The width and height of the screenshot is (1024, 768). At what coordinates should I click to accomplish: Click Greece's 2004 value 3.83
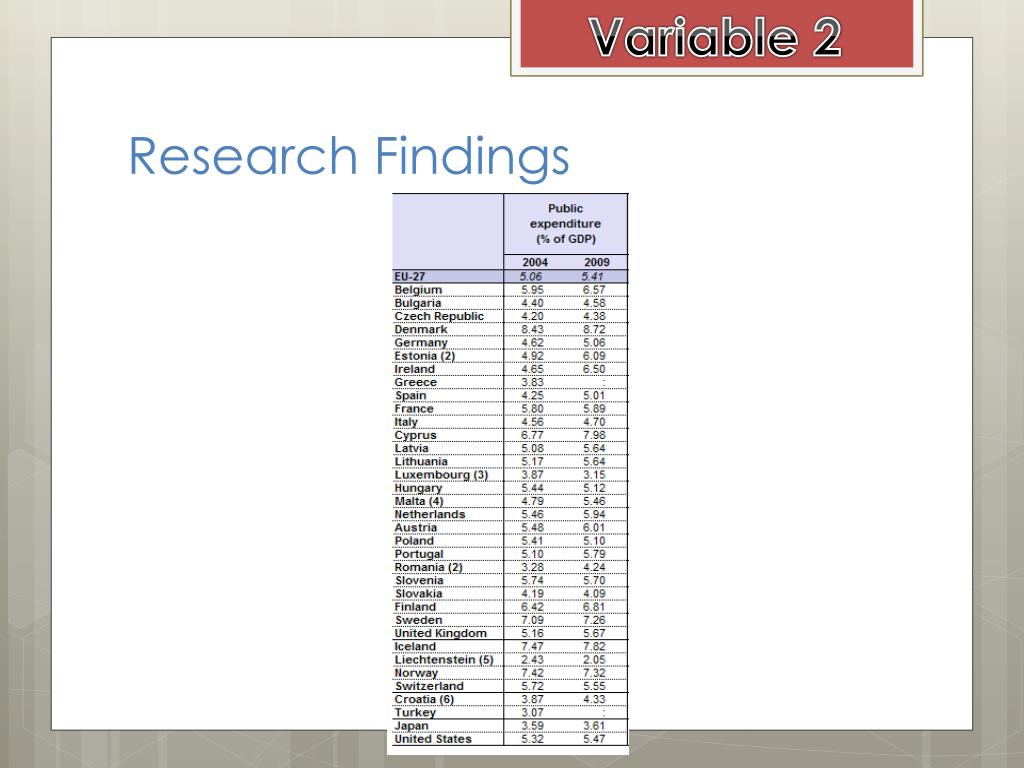point(532,383)
